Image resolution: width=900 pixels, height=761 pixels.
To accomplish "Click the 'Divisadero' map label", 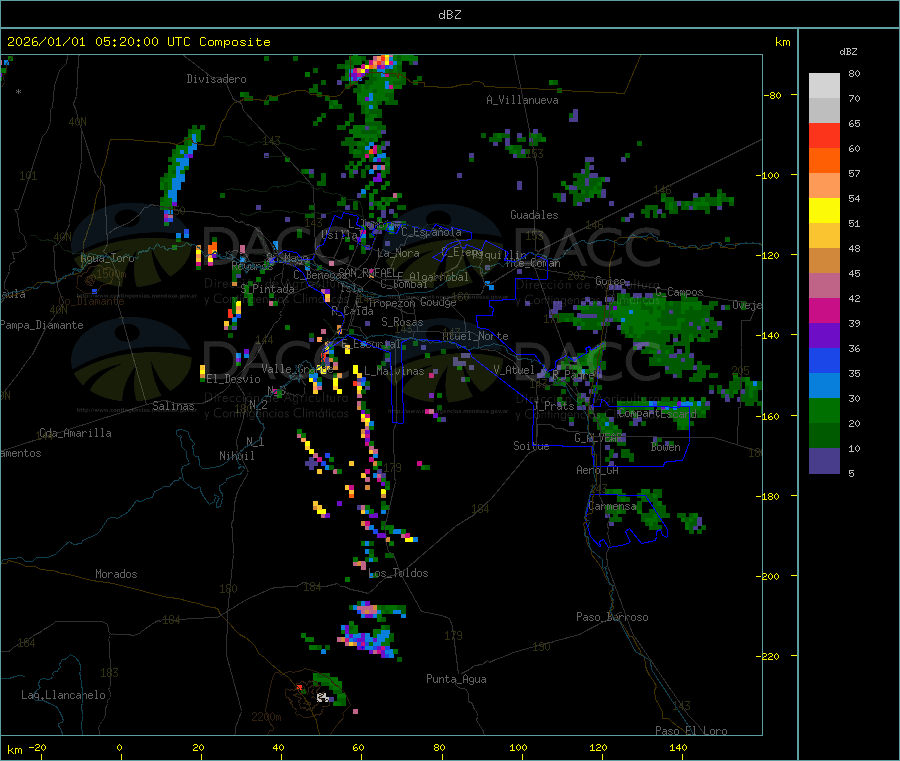I will click(x=216, y=79).
